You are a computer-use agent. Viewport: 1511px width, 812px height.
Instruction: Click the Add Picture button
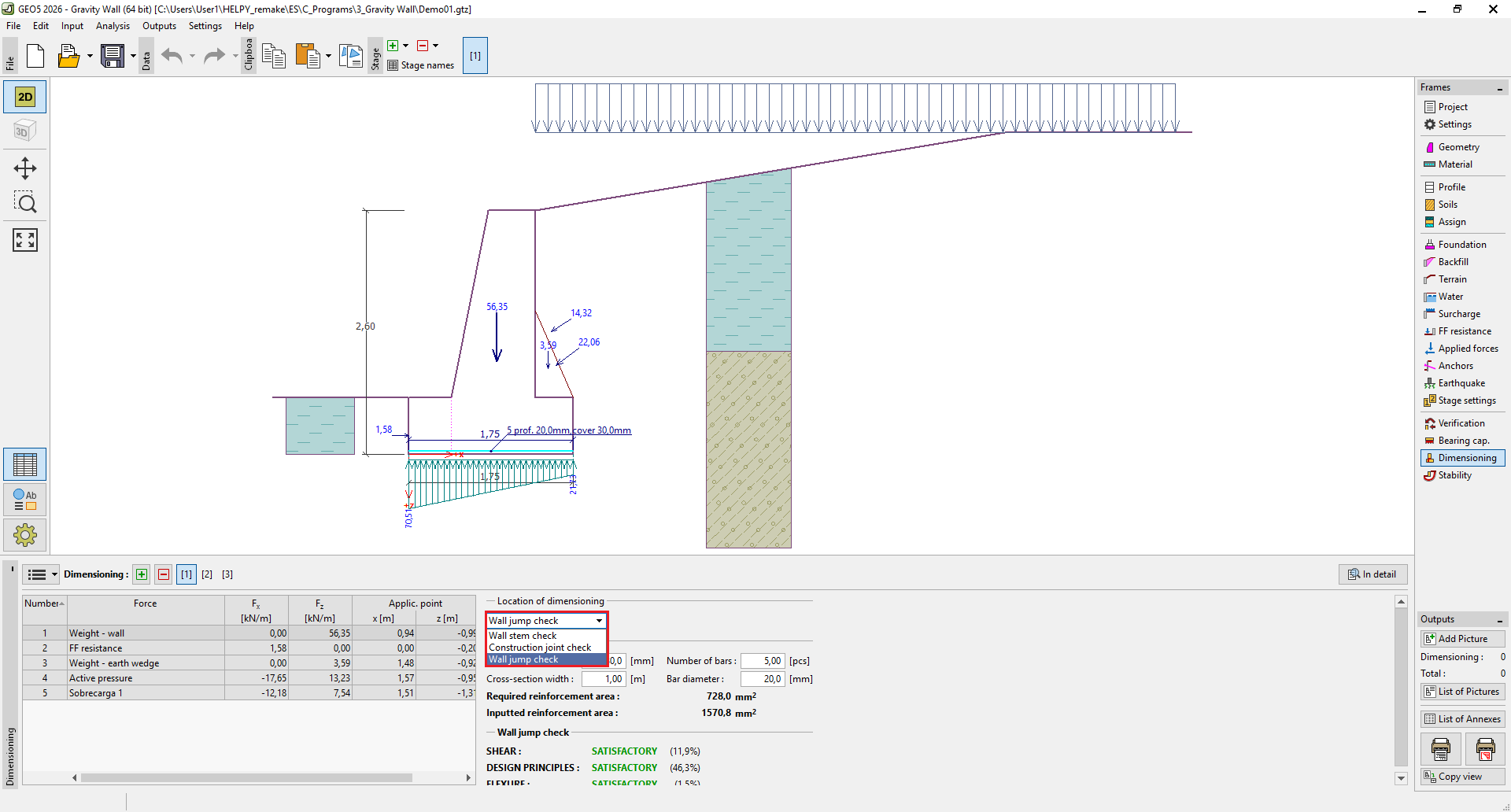(1462, 639)
